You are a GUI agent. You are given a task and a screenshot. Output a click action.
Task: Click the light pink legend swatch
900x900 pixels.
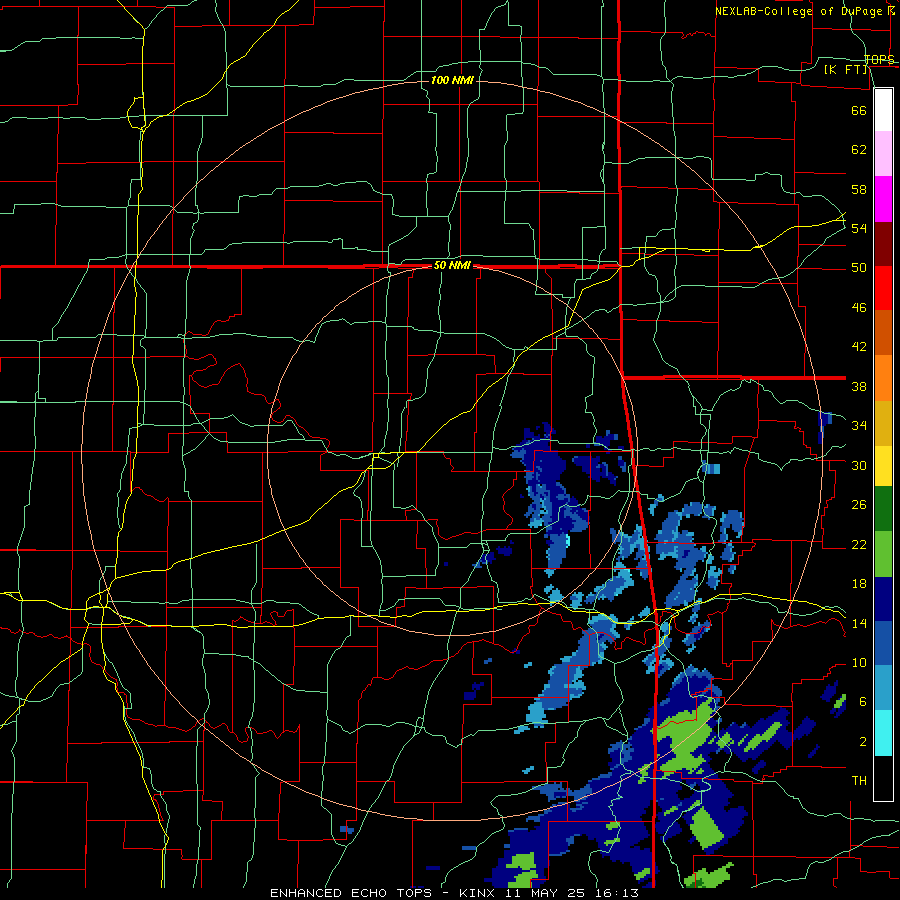click(x=883, y=154)
